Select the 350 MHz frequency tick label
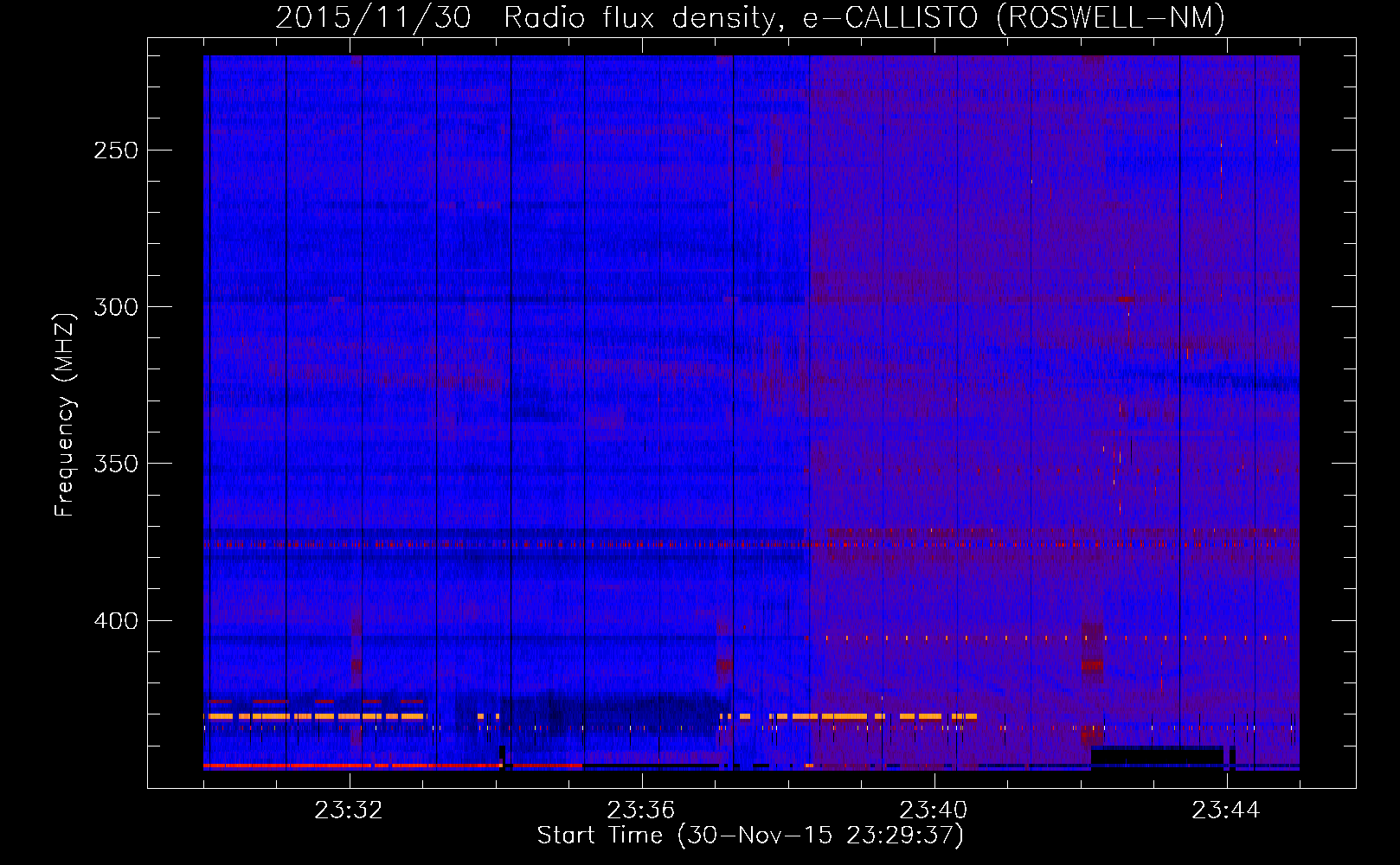The width and height of the screenshot is (1400, 865). pos(115,464)
